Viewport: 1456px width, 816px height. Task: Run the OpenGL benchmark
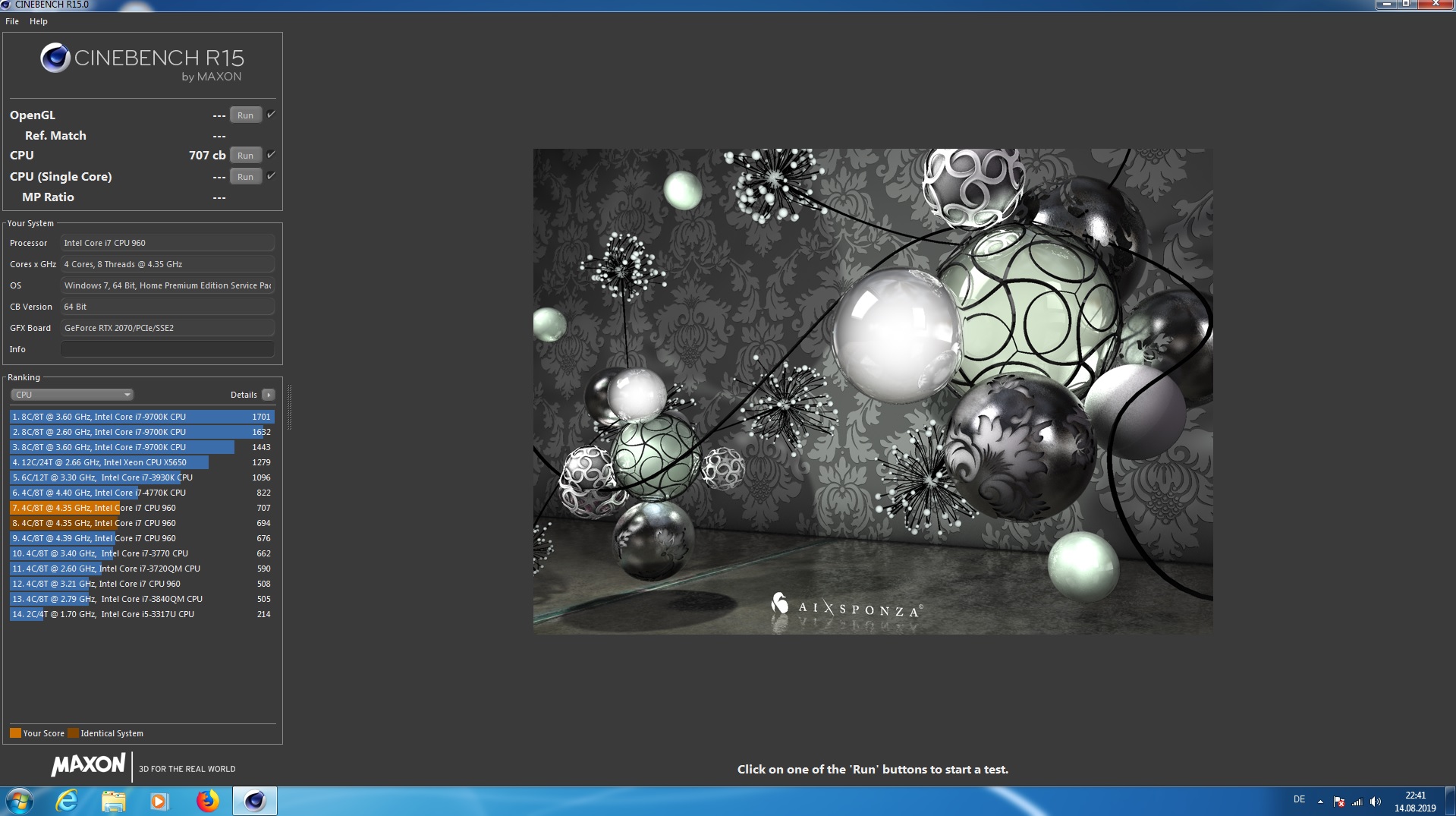[x=245, y=115]
